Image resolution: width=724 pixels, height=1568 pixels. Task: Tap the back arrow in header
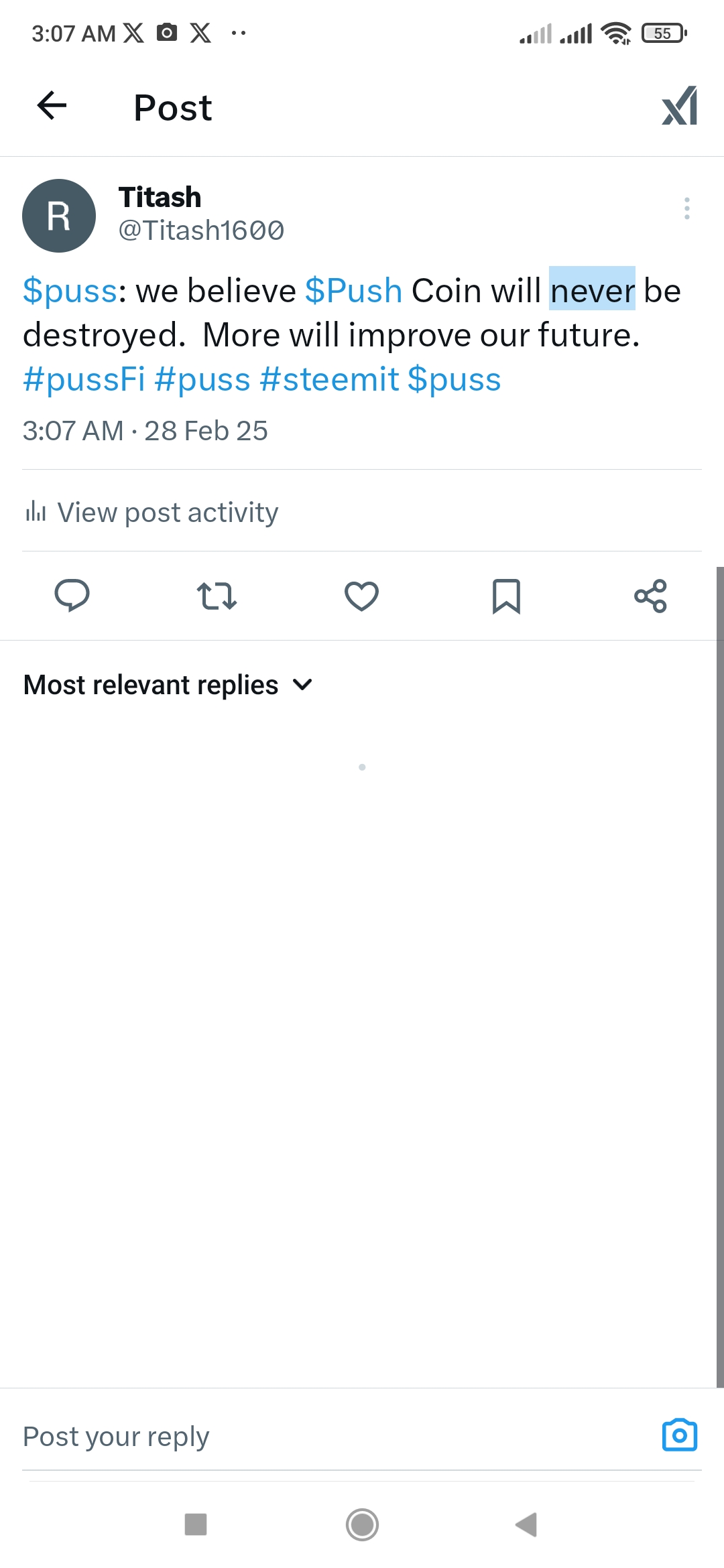pyautogui.click(x=52, y=106)
